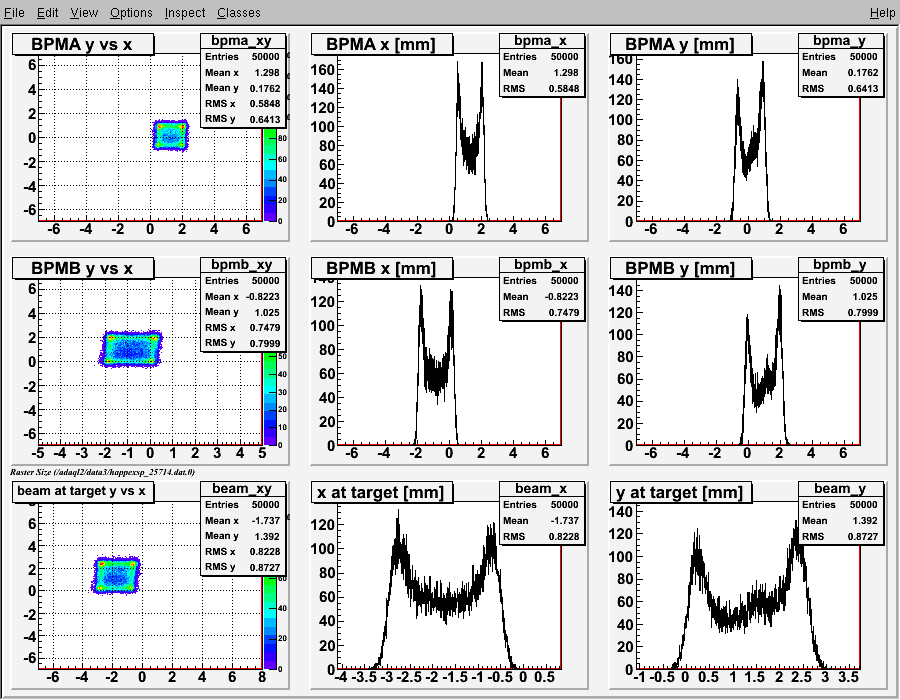
Task: Click RMS value 0.5848 in bpma_x stats
Action: click(564, 88)
